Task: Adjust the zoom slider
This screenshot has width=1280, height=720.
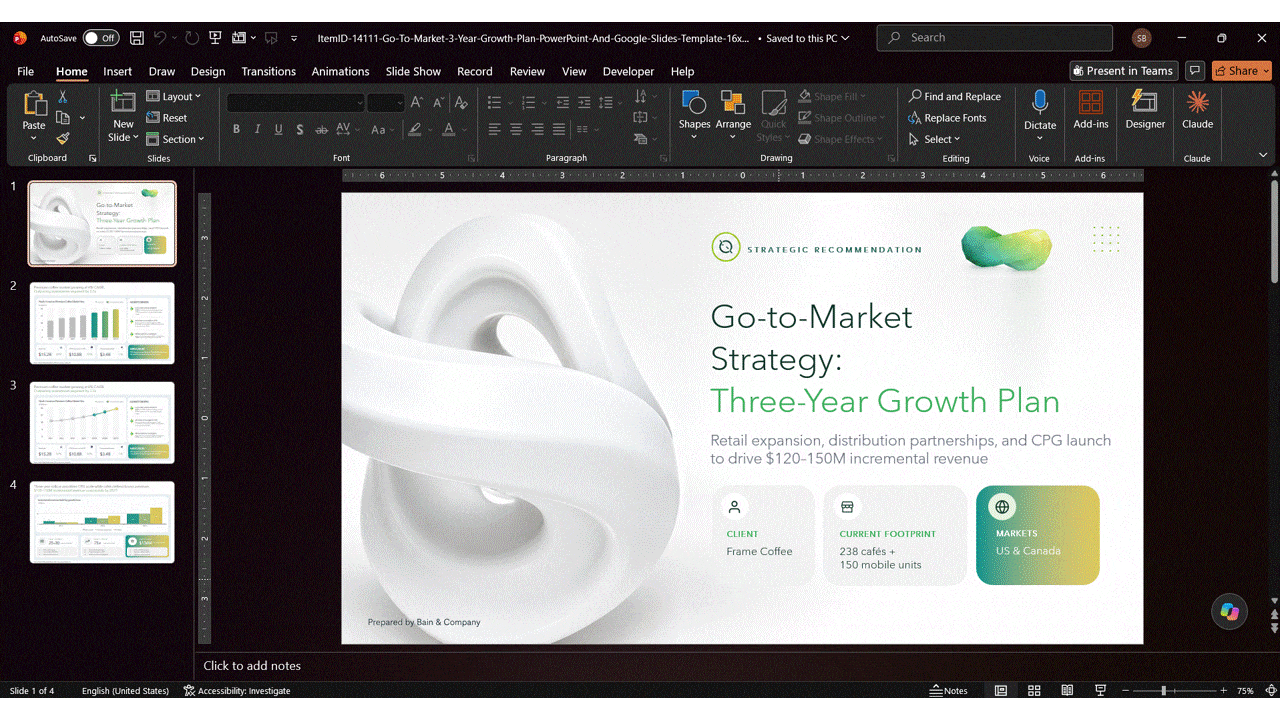Action: click(x=1163, y=691)
